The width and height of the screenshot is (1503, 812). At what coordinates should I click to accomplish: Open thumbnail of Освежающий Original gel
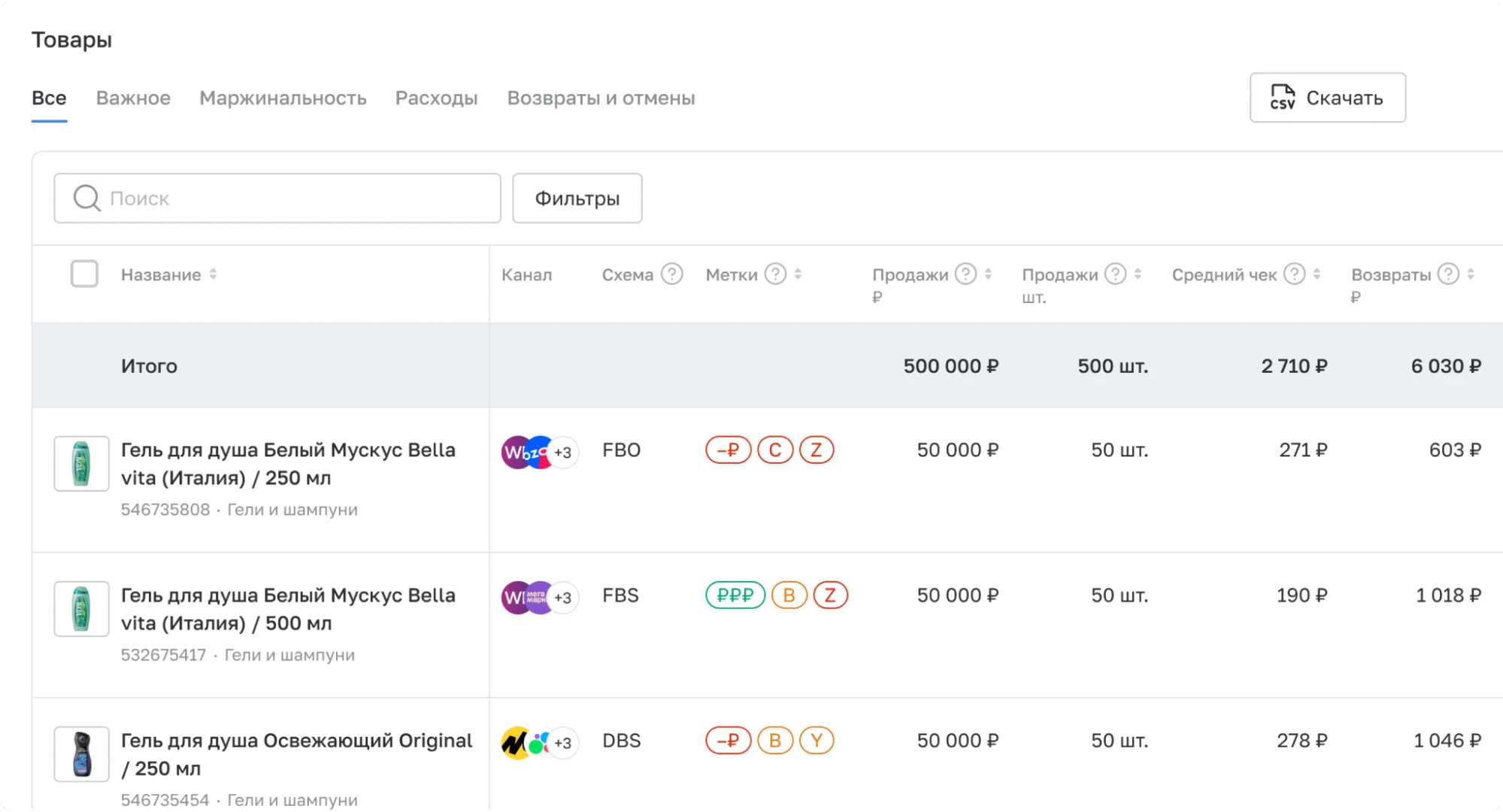tap(81, 753)
